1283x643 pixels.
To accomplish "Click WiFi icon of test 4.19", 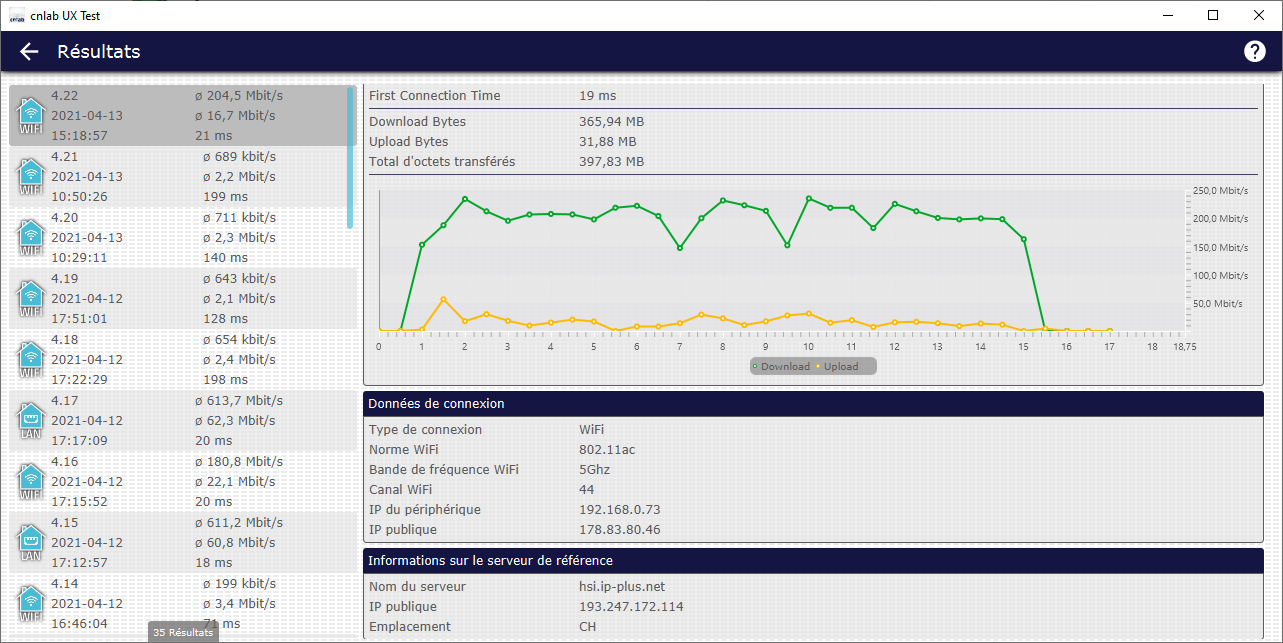I will (31, 299).
